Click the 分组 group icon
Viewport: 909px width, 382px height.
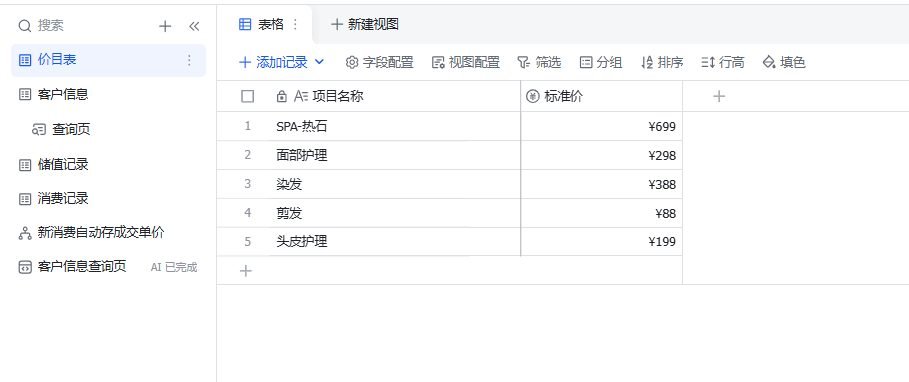point(586,63)
